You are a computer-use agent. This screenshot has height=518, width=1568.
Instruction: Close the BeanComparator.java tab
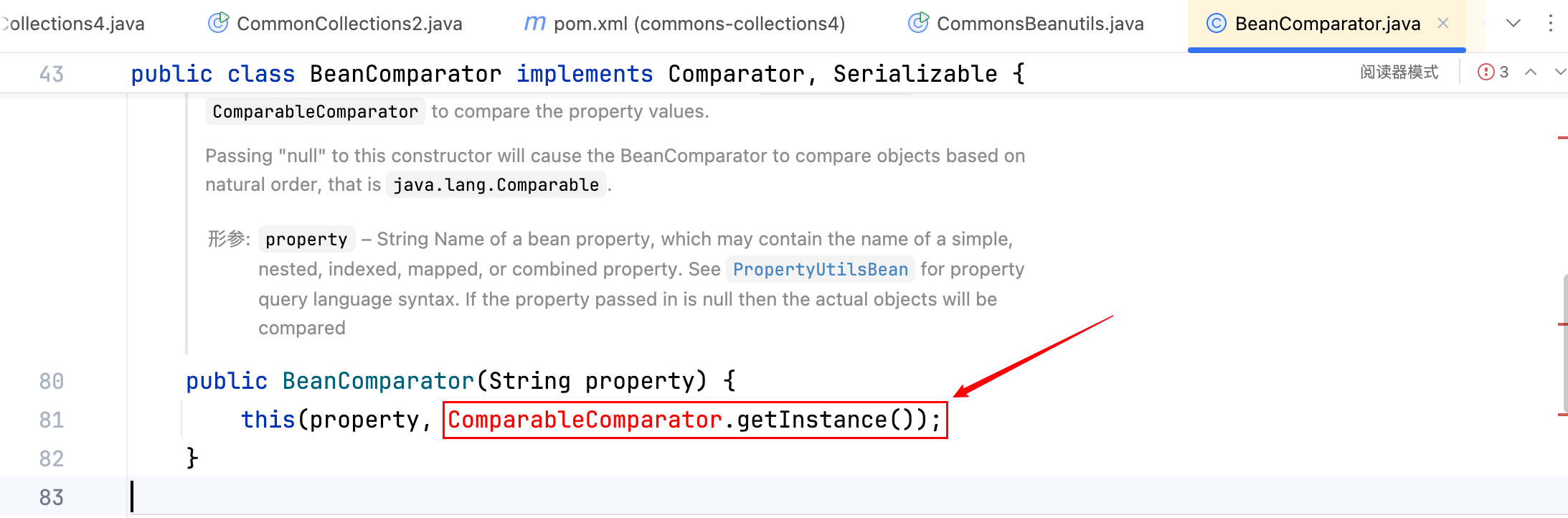point(1443,24)
